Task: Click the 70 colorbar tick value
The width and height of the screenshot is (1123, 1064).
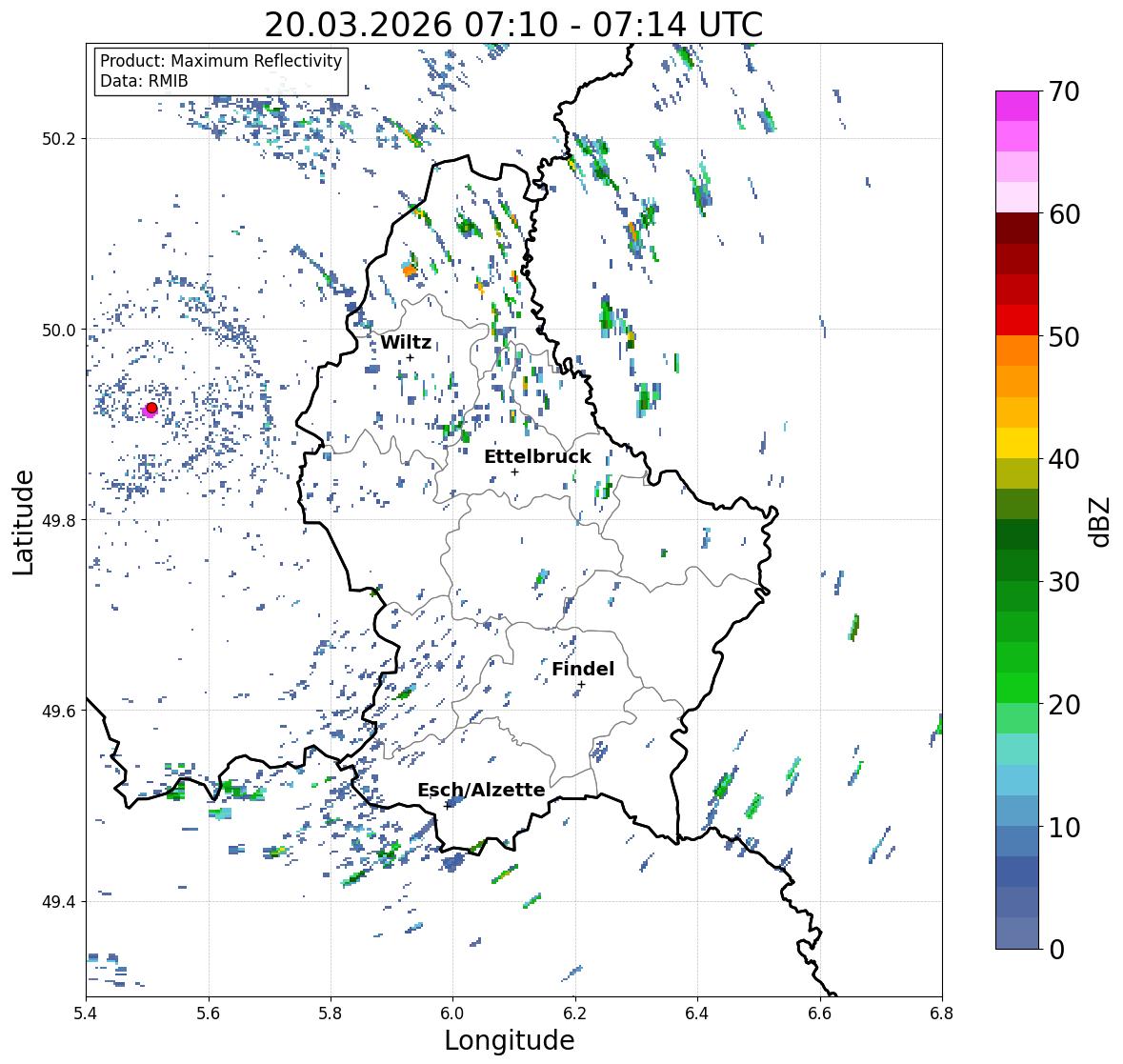Action: 1064,91
